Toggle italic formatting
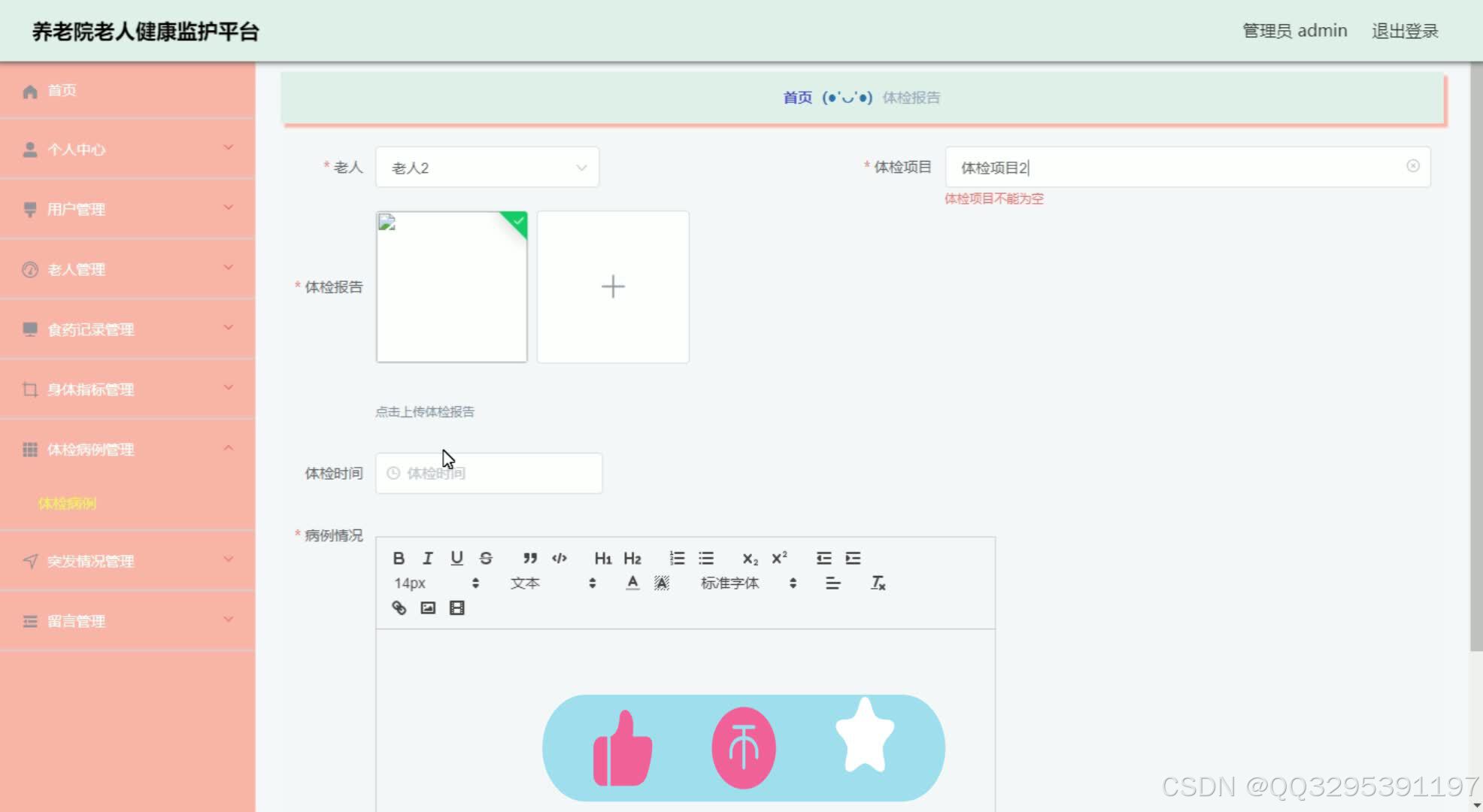1483x812 pixels. coord(427,558)
